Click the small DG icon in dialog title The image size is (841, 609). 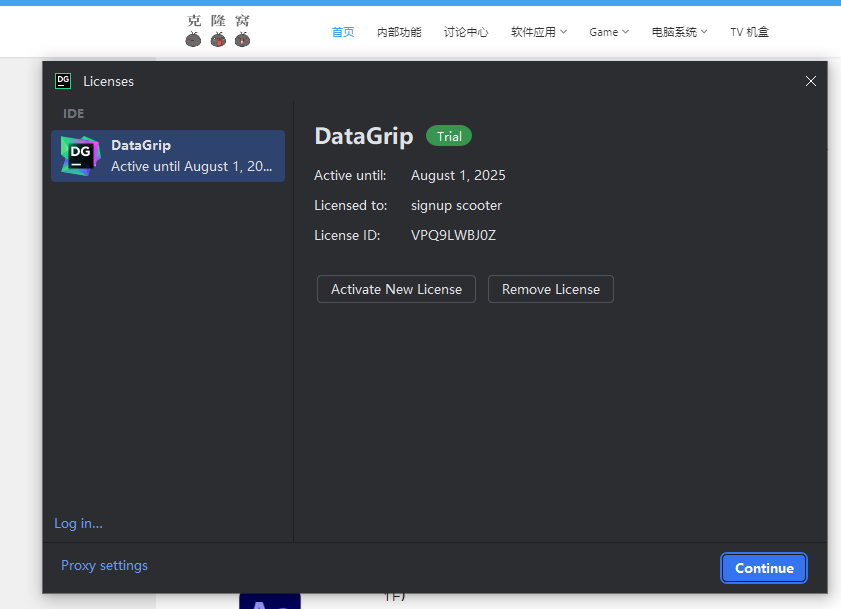coord(63,81)
